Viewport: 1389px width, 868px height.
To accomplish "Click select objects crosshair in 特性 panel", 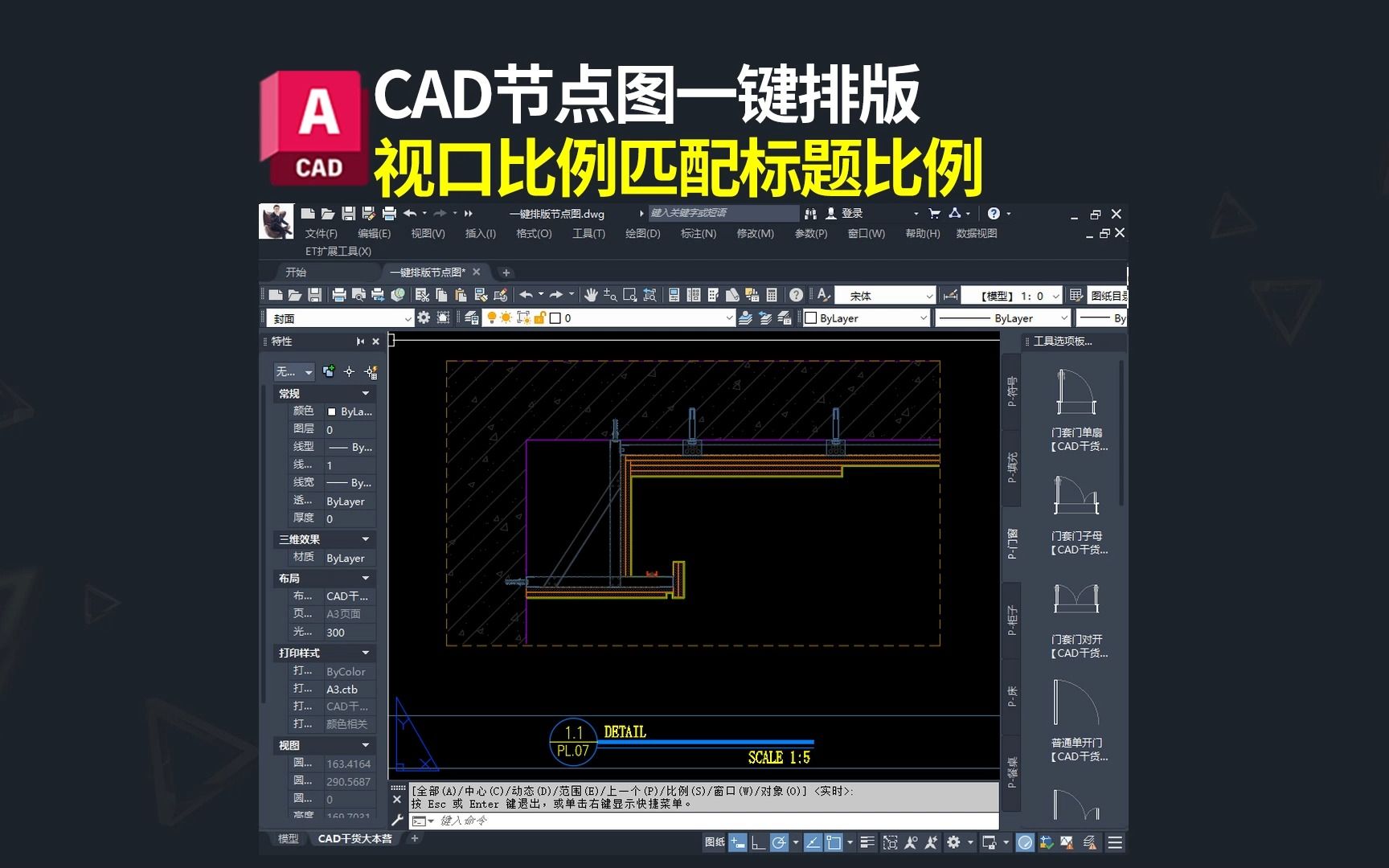I will point(349,371).
